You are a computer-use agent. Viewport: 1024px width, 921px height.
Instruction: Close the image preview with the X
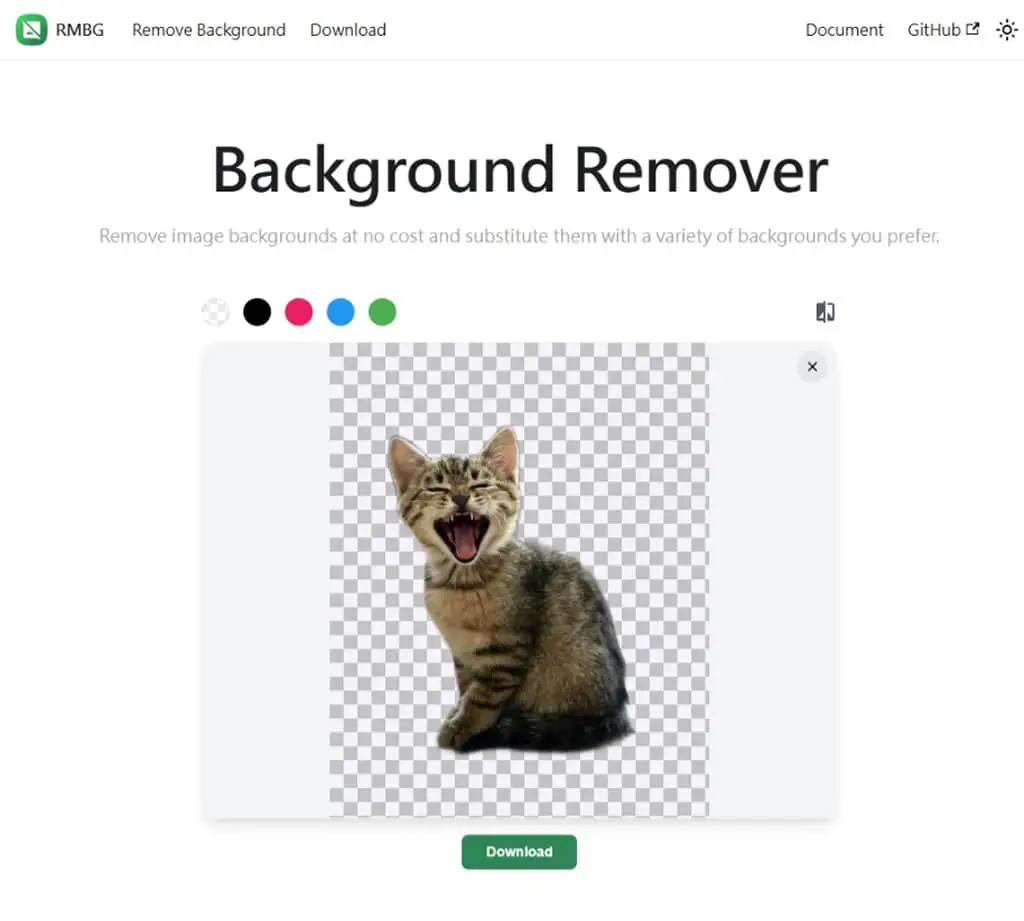[x=812, y=367]
